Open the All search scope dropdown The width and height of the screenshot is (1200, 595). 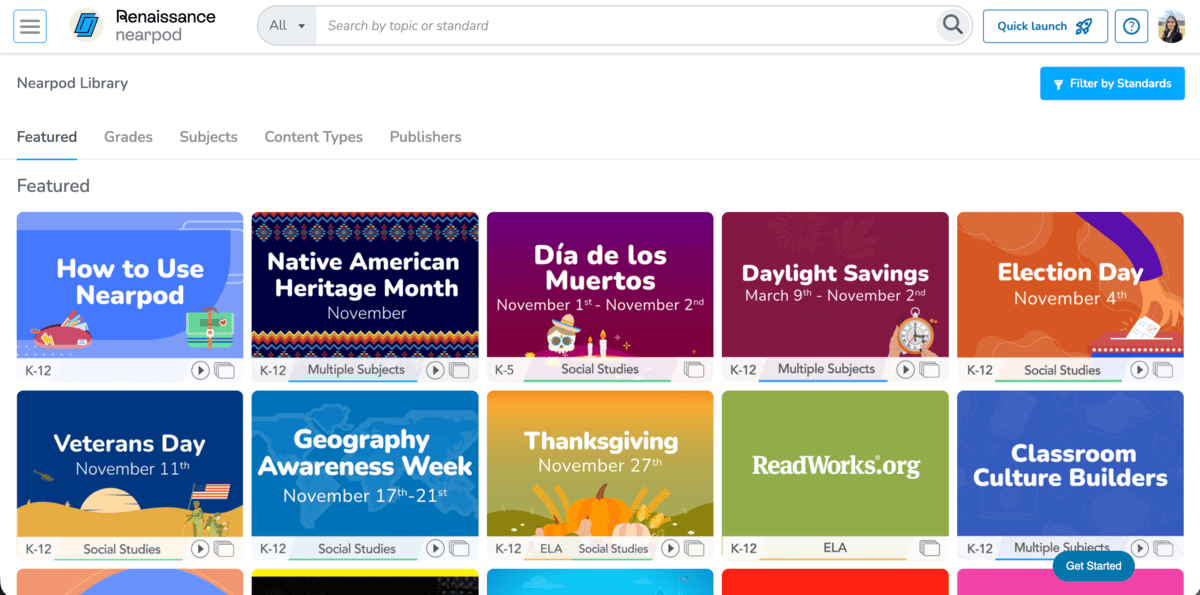[286, 25]
